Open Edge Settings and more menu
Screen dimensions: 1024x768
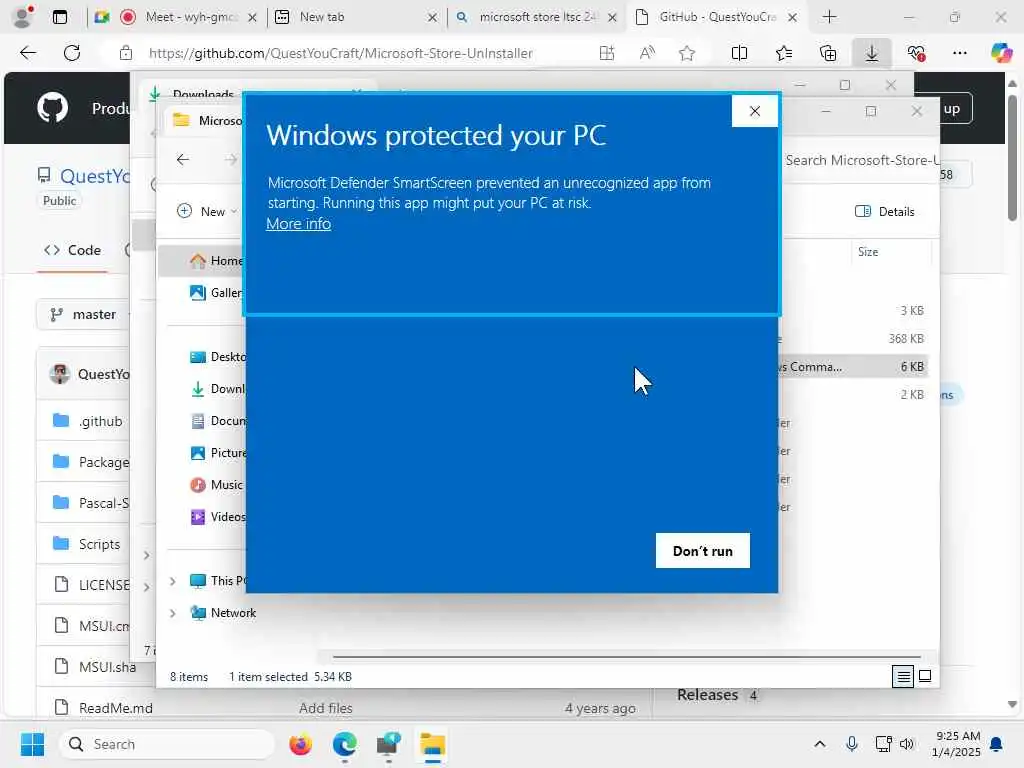(x=959, y=53)
